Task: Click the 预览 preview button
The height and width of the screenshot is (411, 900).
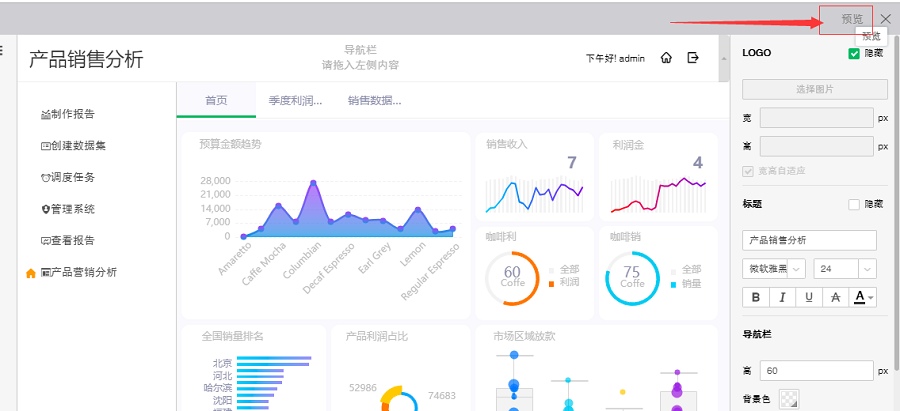Action: coord(851,19)
